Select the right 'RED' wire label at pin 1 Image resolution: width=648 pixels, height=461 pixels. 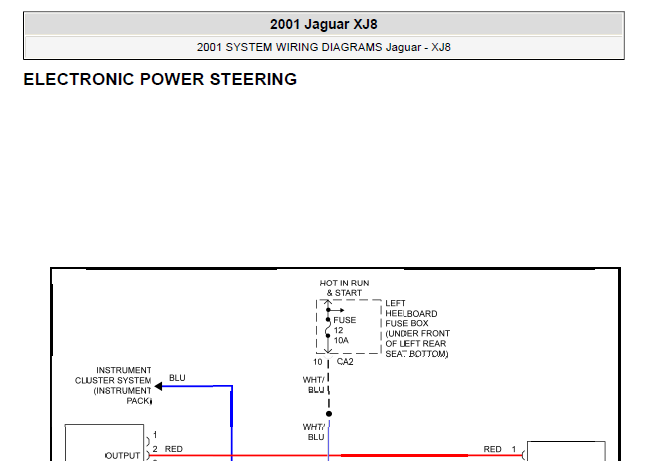click(x=492, y=449)
